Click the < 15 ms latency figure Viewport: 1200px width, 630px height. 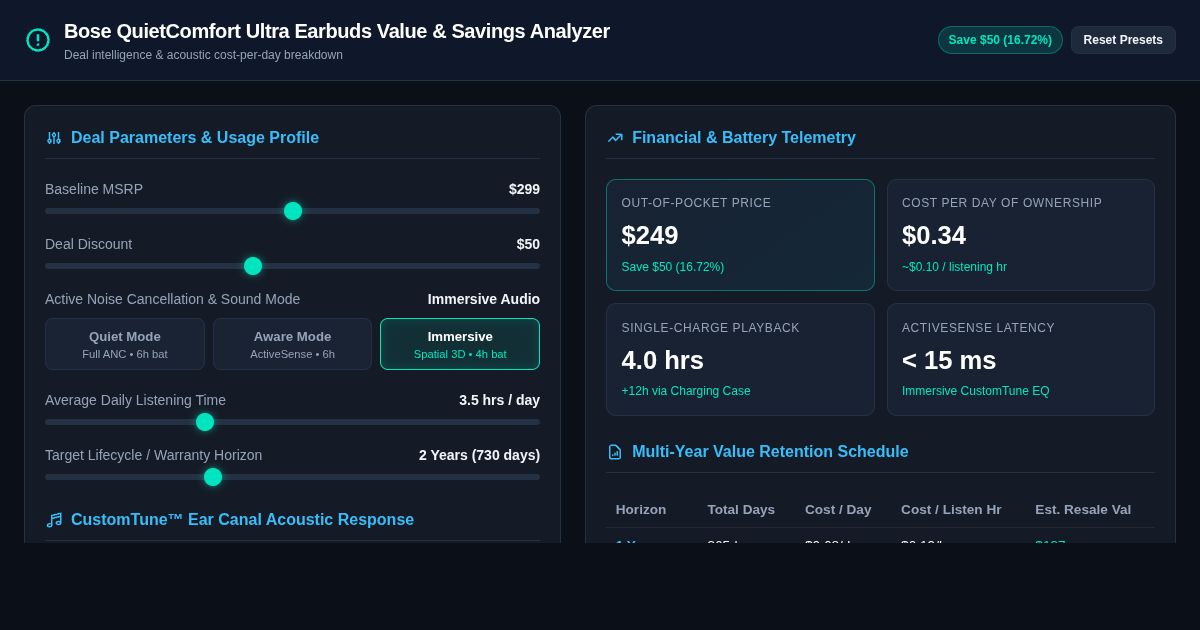949,360
